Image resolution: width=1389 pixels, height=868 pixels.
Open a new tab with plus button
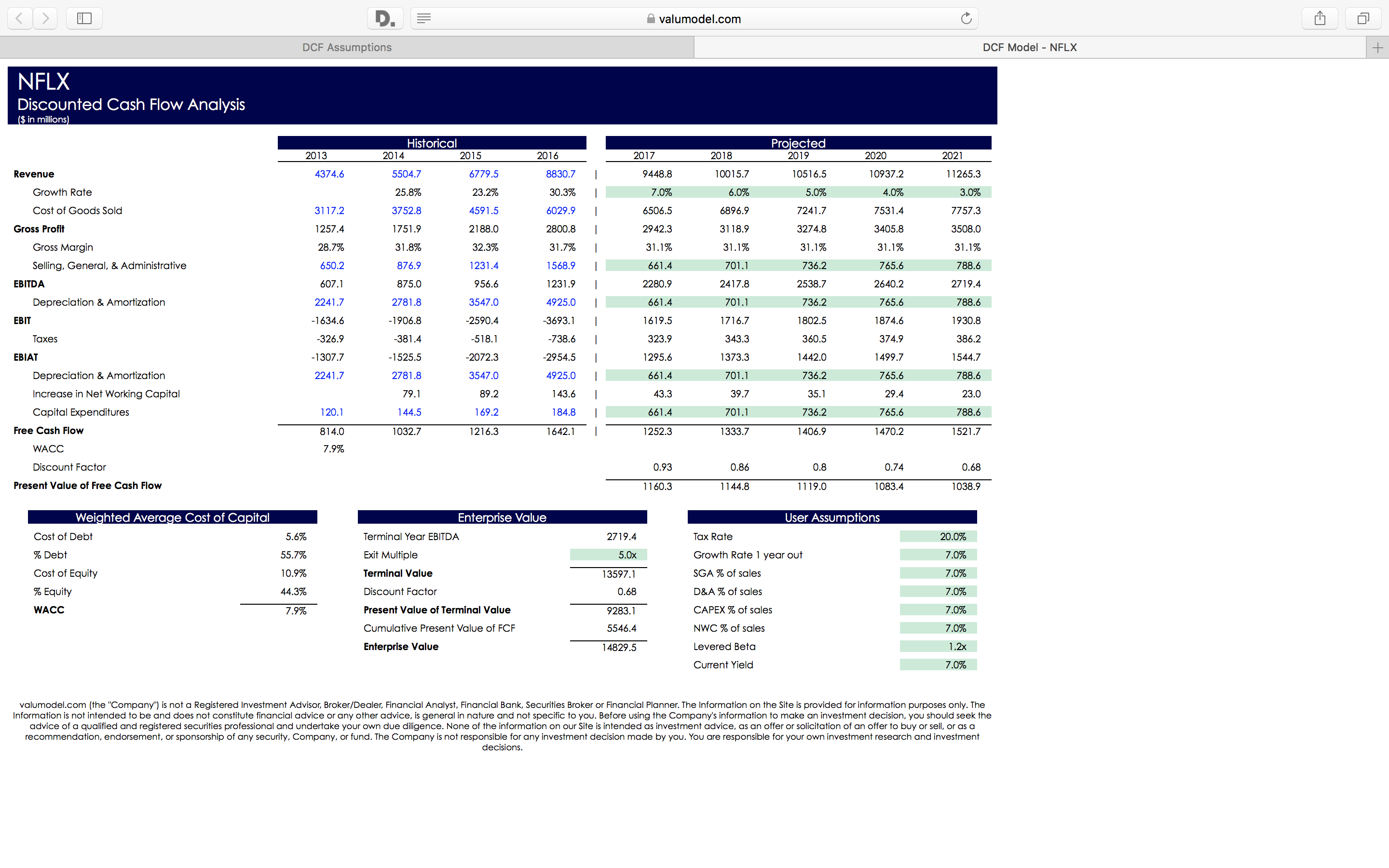(1377, 48)
